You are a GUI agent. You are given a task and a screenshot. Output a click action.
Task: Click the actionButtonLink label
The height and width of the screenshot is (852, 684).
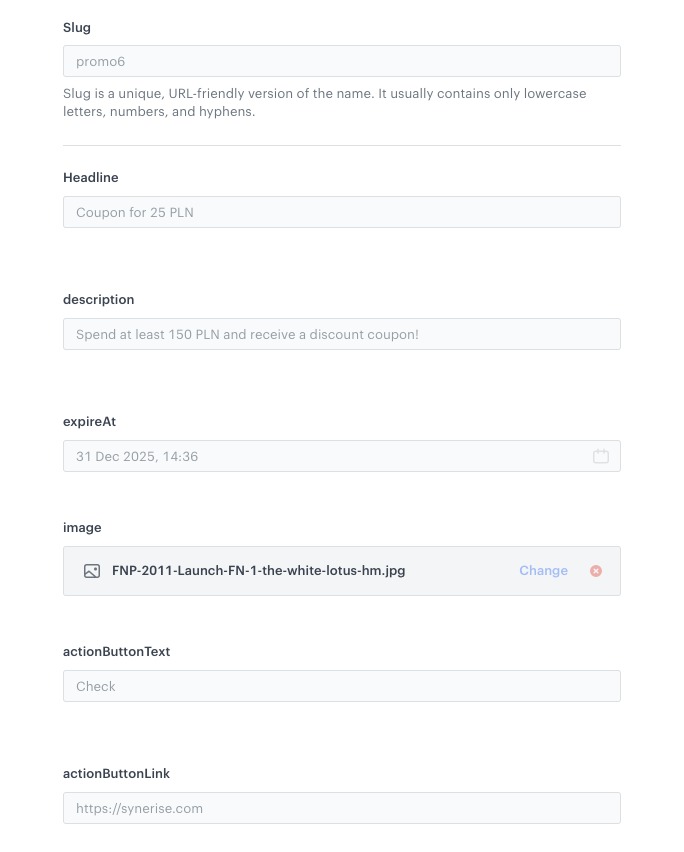tap(116, 773)
